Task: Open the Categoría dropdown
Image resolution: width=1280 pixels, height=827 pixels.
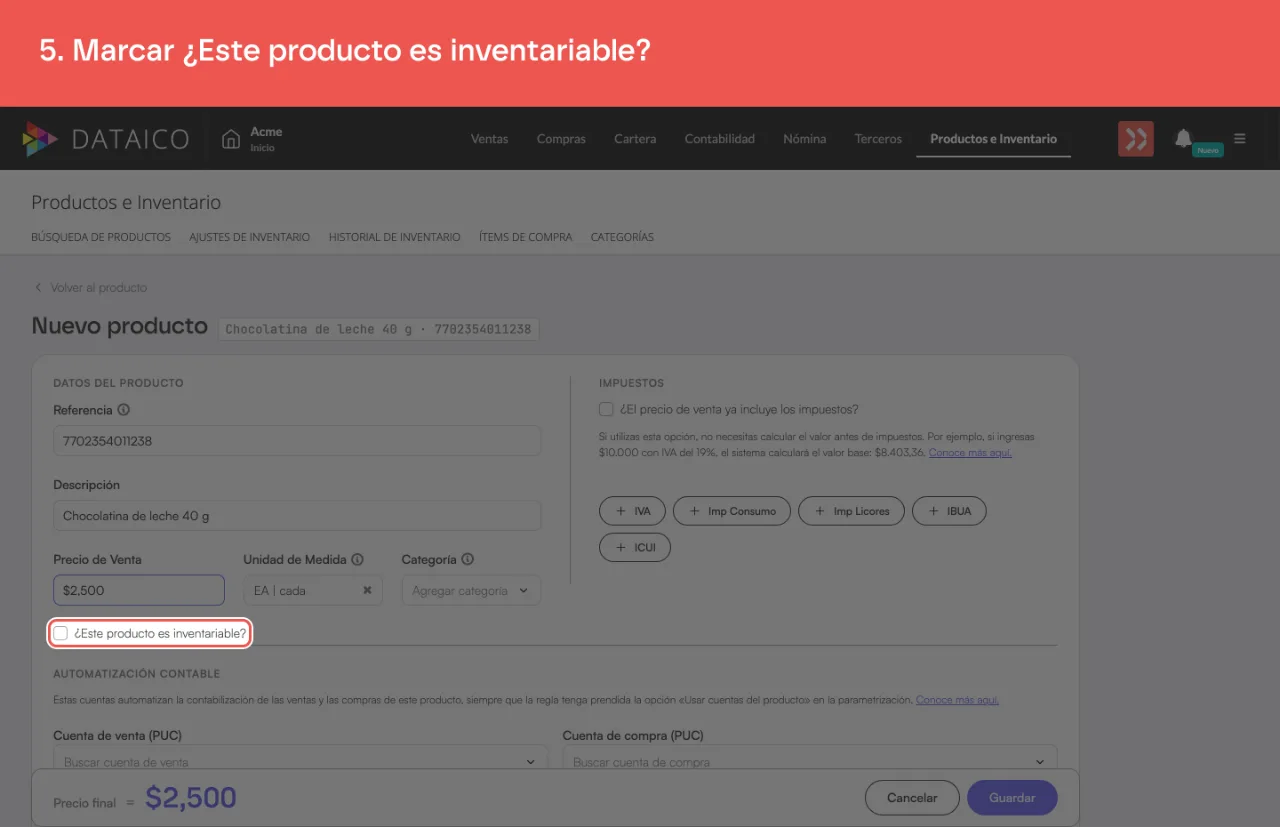Action: 471,590
